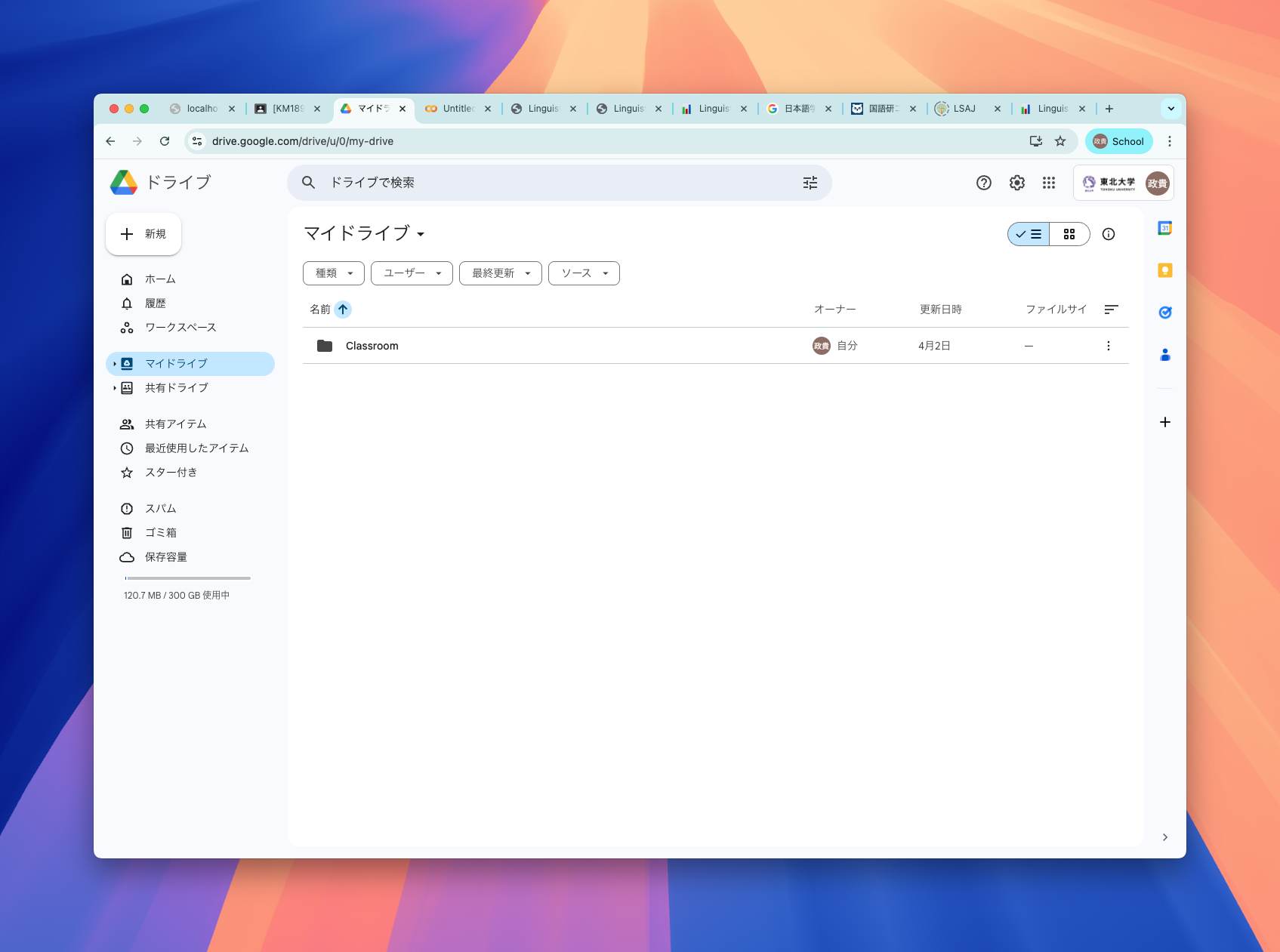The height and width of the screenshot is (952, 1280).
Task: Open Drive settings gear icon
Action: tap(1016, 183)
